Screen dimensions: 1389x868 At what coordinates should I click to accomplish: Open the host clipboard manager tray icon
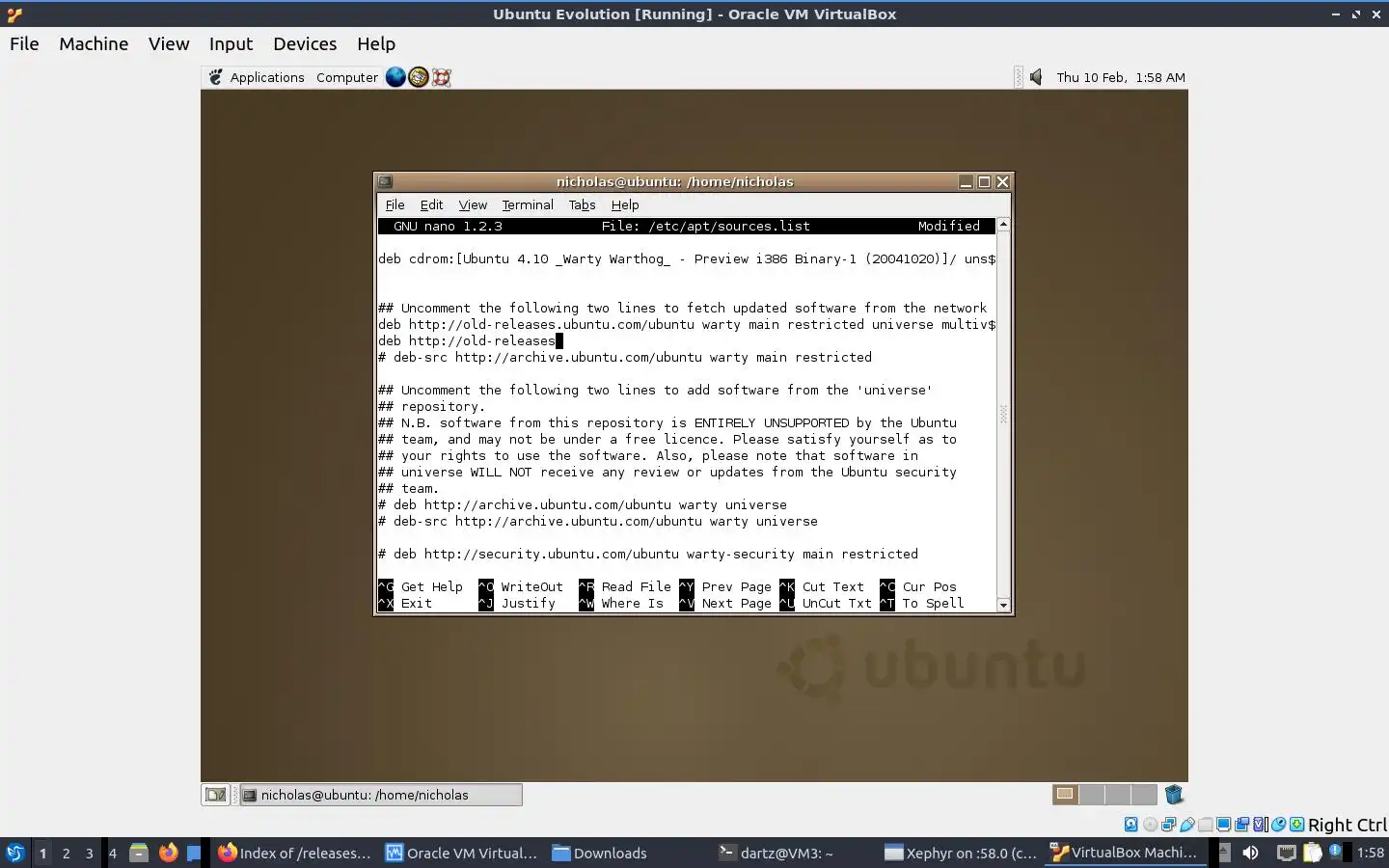(1313, 853)
